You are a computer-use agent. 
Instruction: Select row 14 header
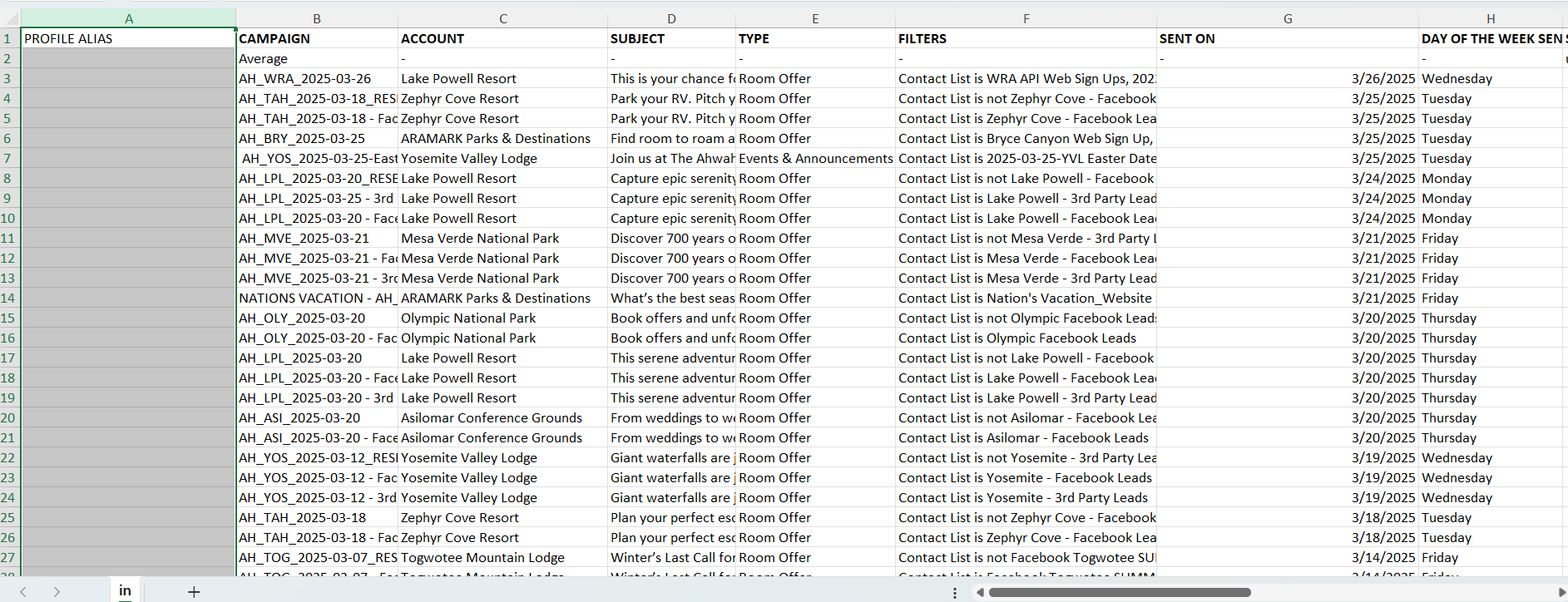point(10,298)
